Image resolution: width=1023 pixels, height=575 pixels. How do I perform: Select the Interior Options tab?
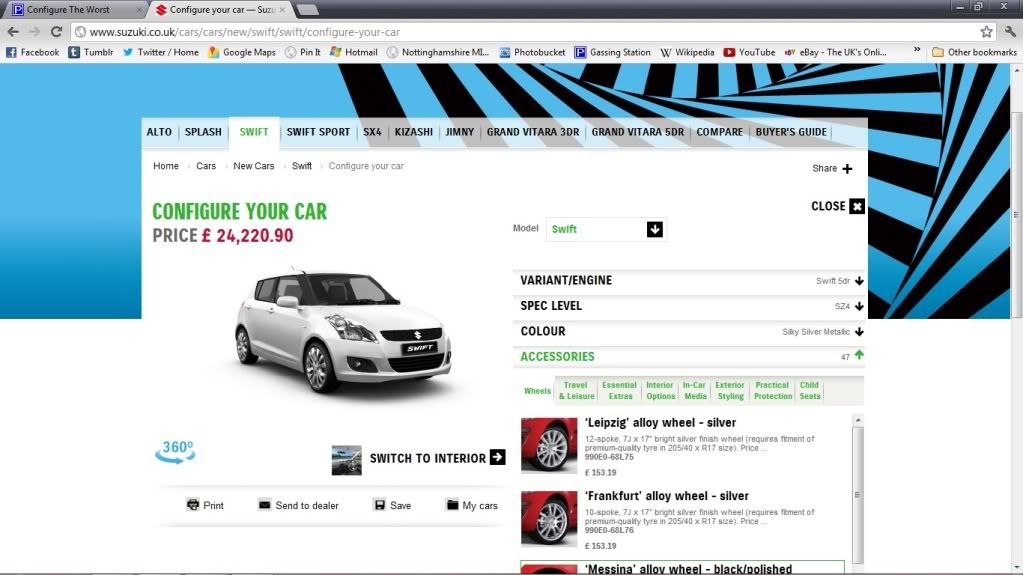point(660,391)
